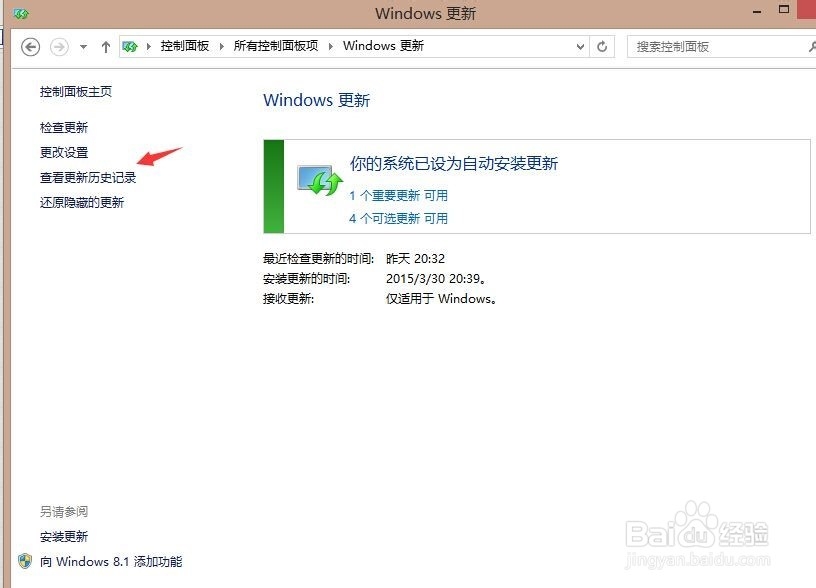The width and height of the screenshot is (816, 588).
Task: Click 检查更新 in the sidebar
Action: coord(64,127)
